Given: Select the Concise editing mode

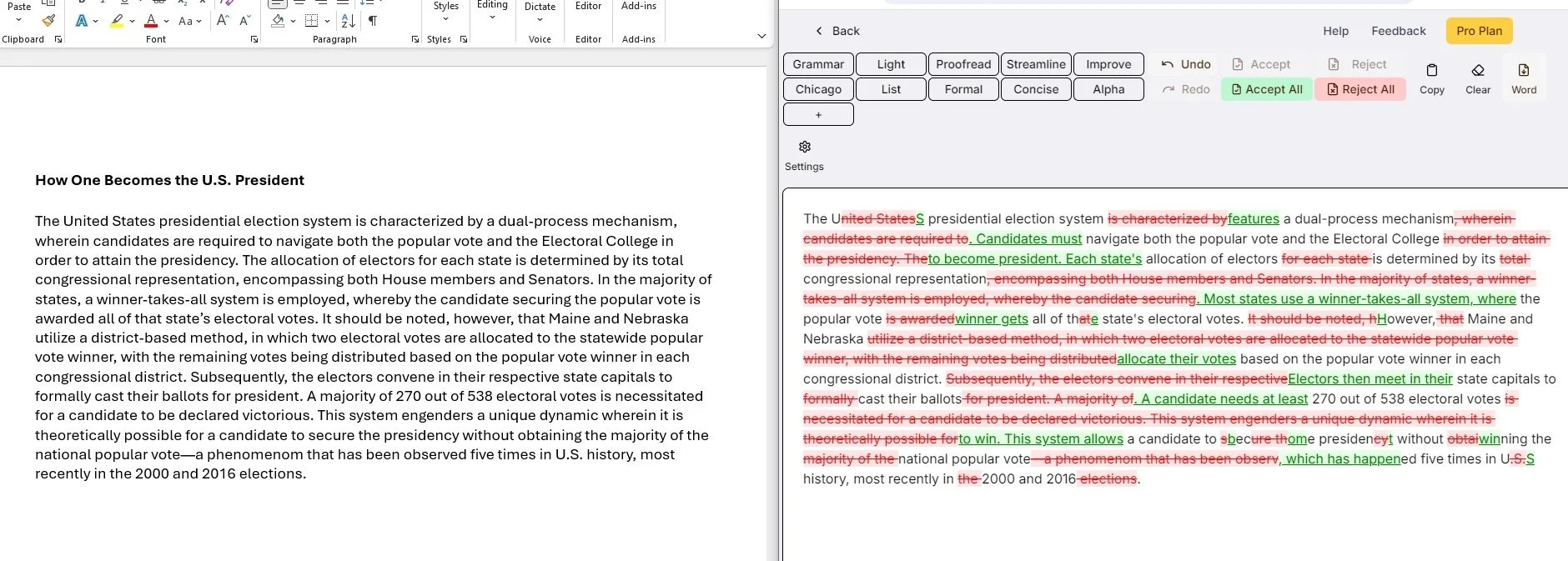Looking at the screenshot, I should pyautogui.click(x=1036, y=89).
